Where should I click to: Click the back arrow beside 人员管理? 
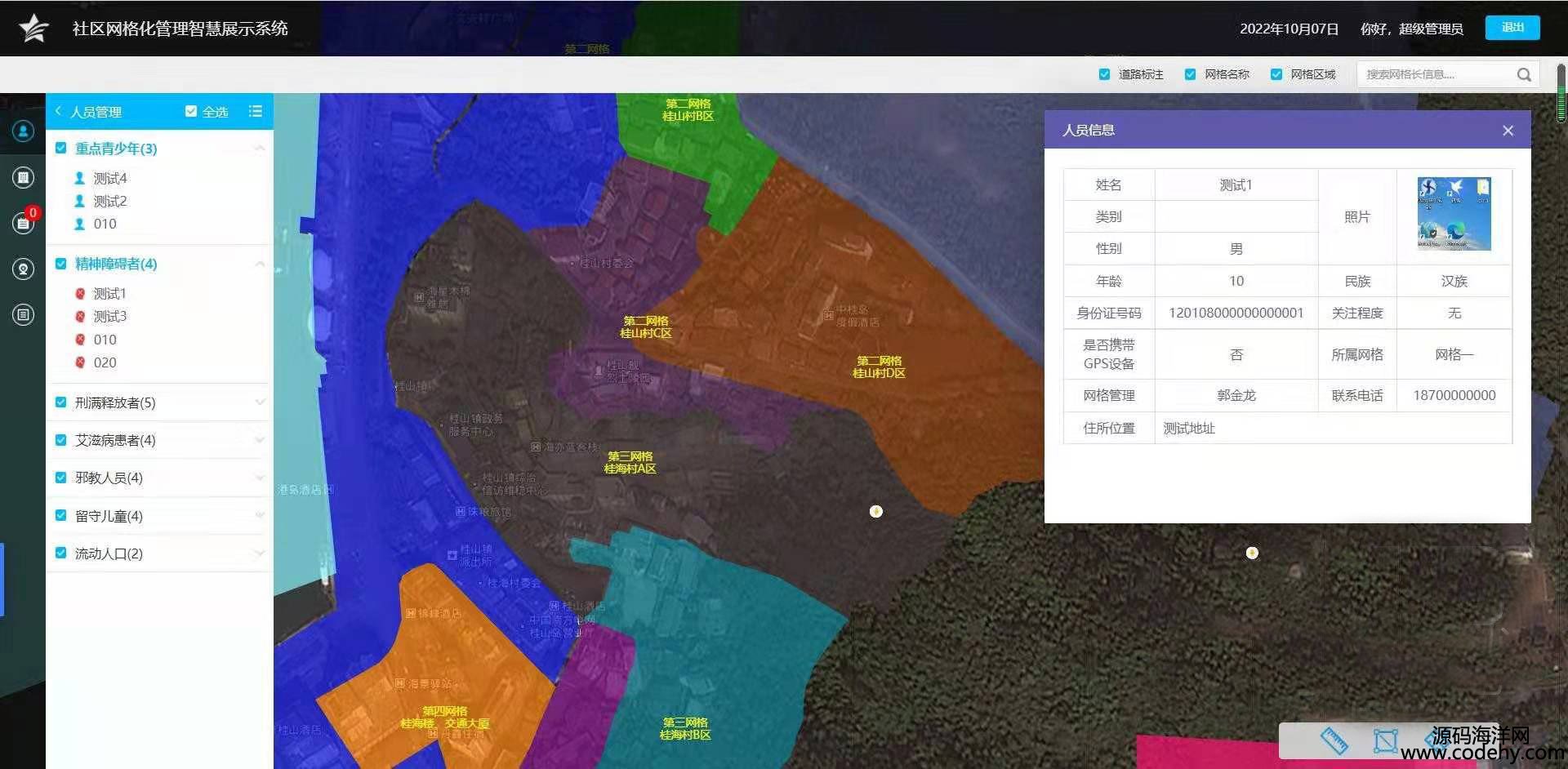(58, 111)
